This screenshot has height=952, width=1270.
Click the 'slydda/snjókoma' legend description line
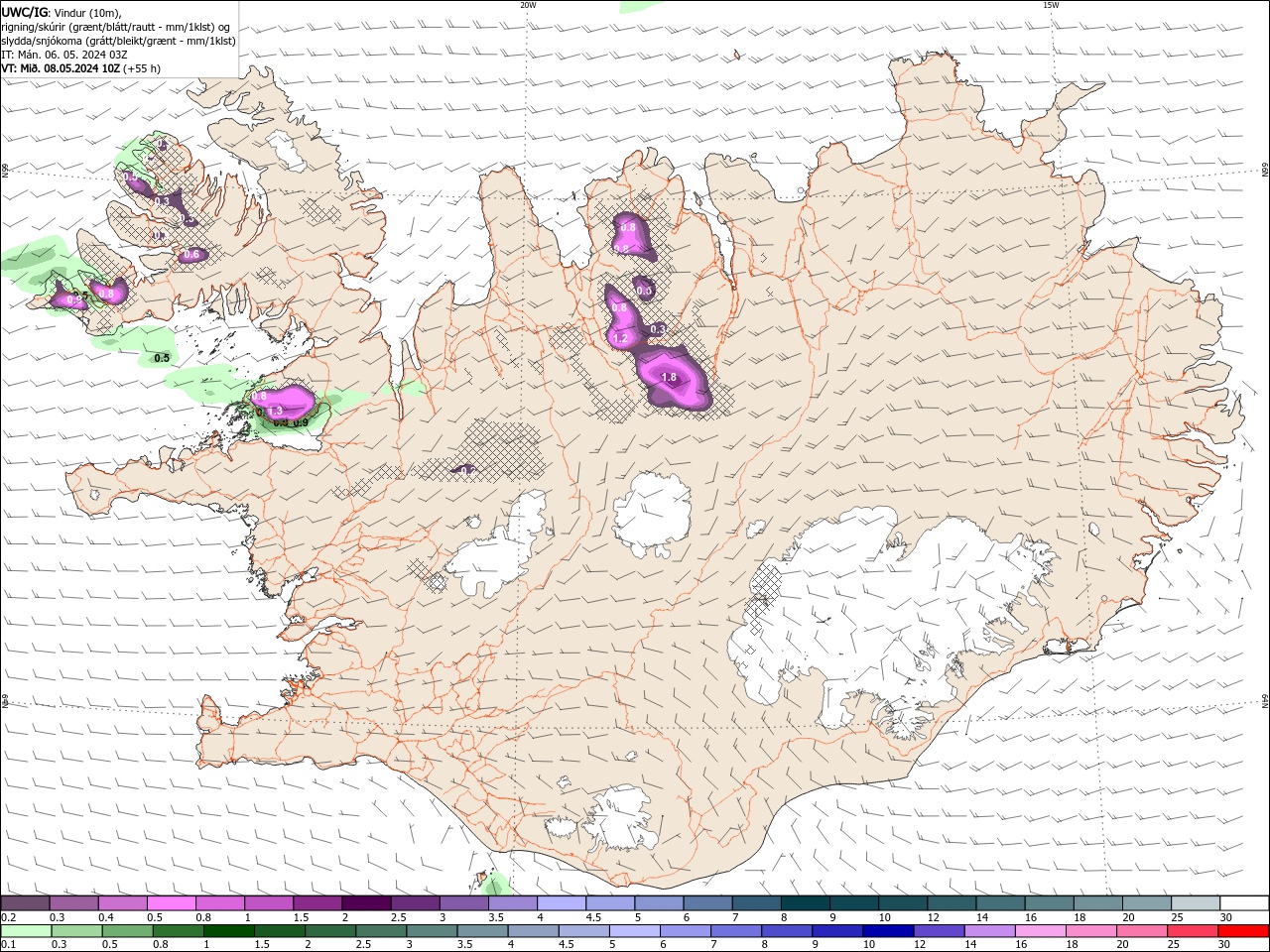point(119,41)
